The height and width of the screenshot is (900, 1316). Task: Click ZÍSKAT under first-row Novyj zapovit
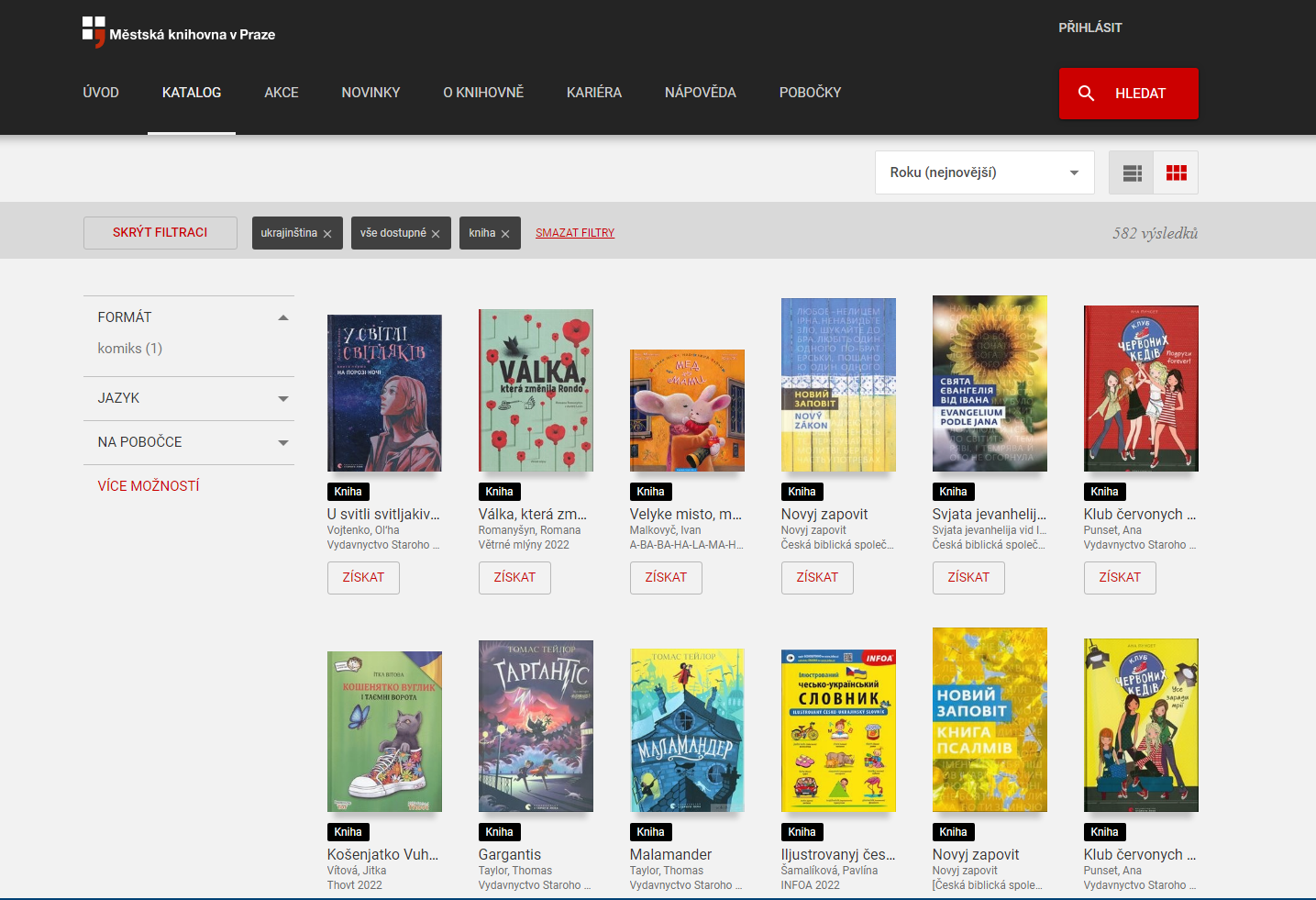(x=817, y=578)
